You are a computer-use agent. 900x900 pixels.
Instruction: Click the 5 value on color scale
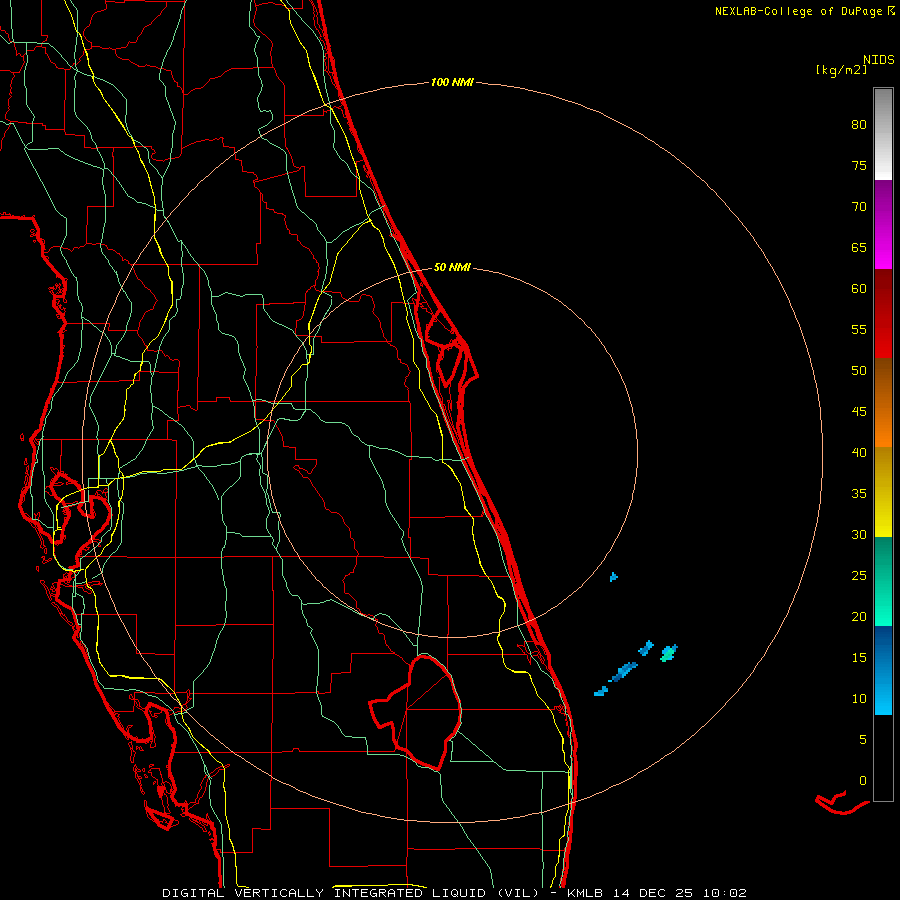pos(863,740)
